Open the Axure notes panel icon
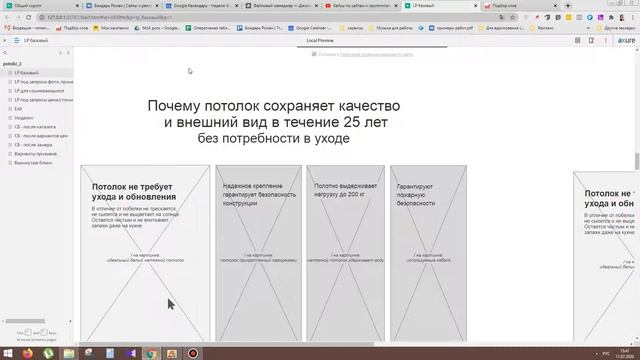 click(591, 40)
